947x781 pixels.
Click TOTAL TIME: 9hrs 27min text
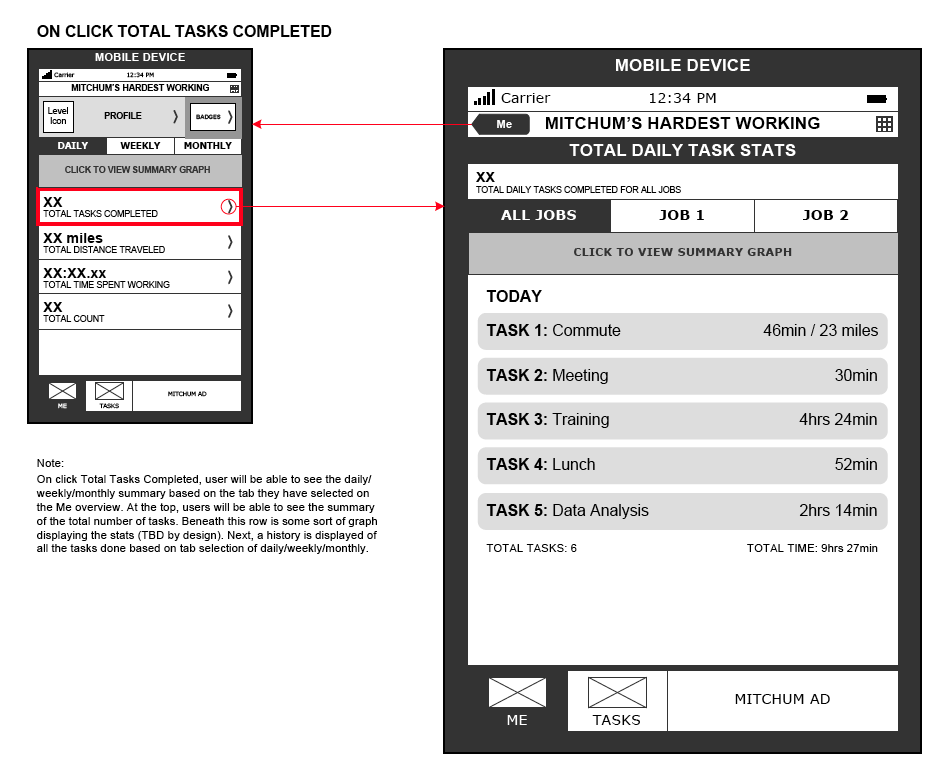[812, 548]
